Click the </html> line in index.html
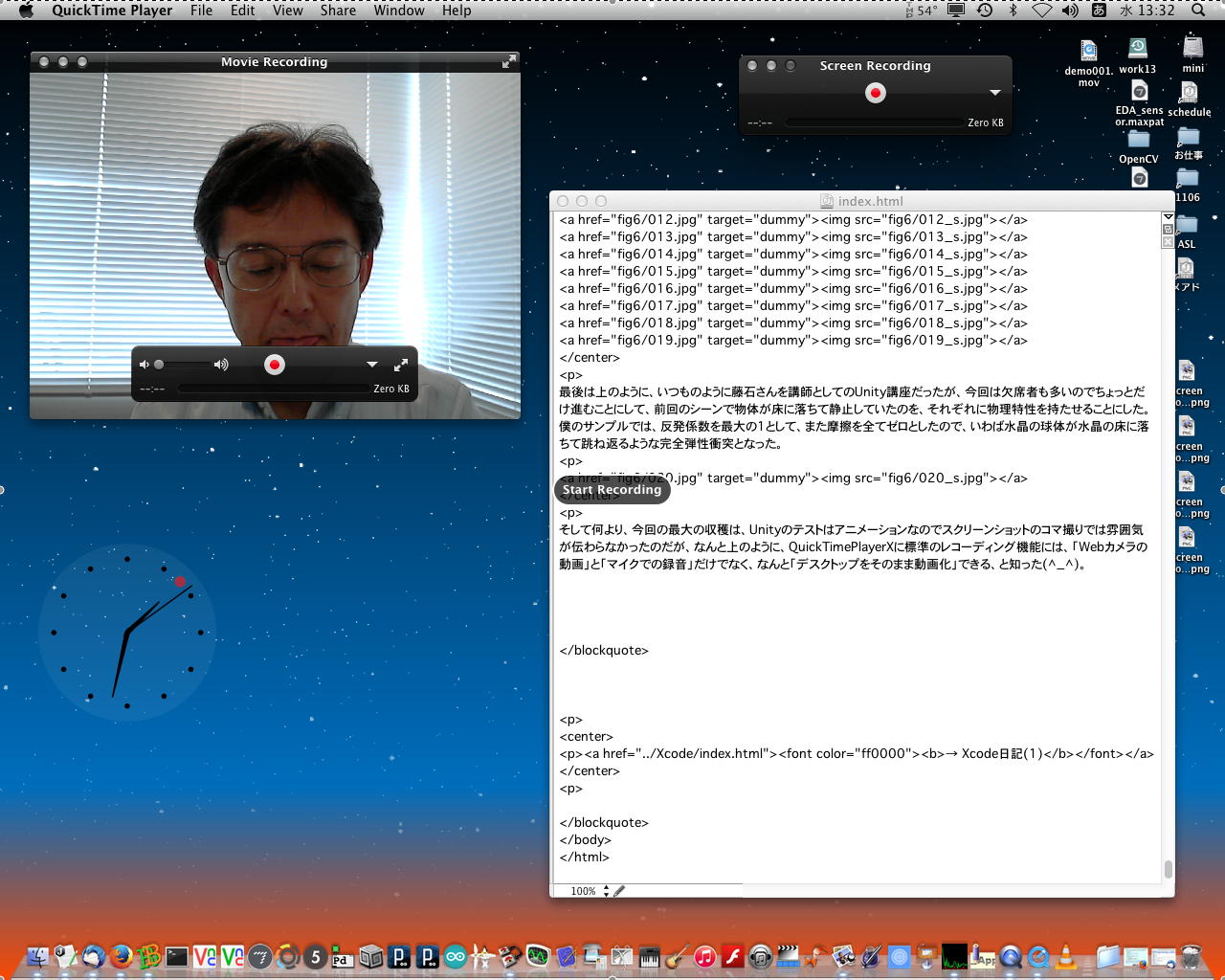This screenshot has width=1225, height=980. click(585, 857)
